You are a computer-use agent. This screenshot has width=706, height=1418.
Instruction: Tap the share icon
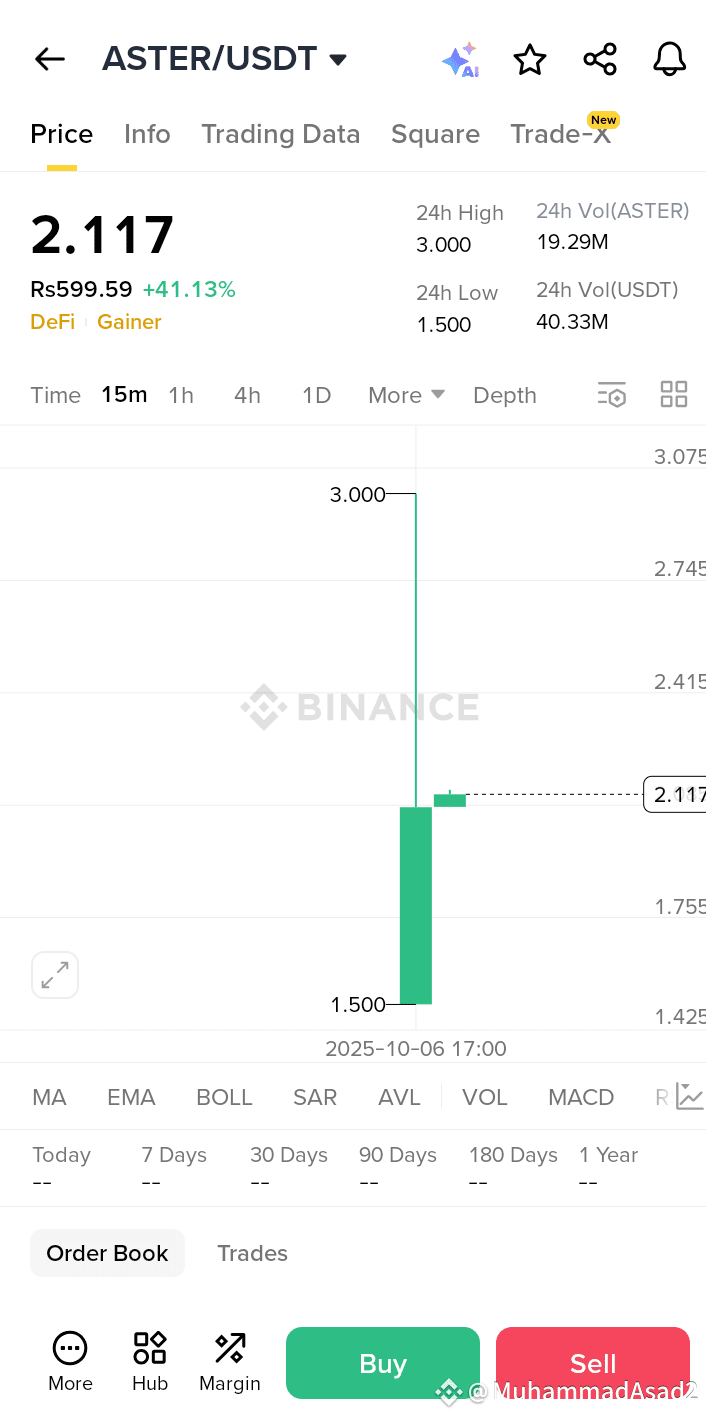600,59
